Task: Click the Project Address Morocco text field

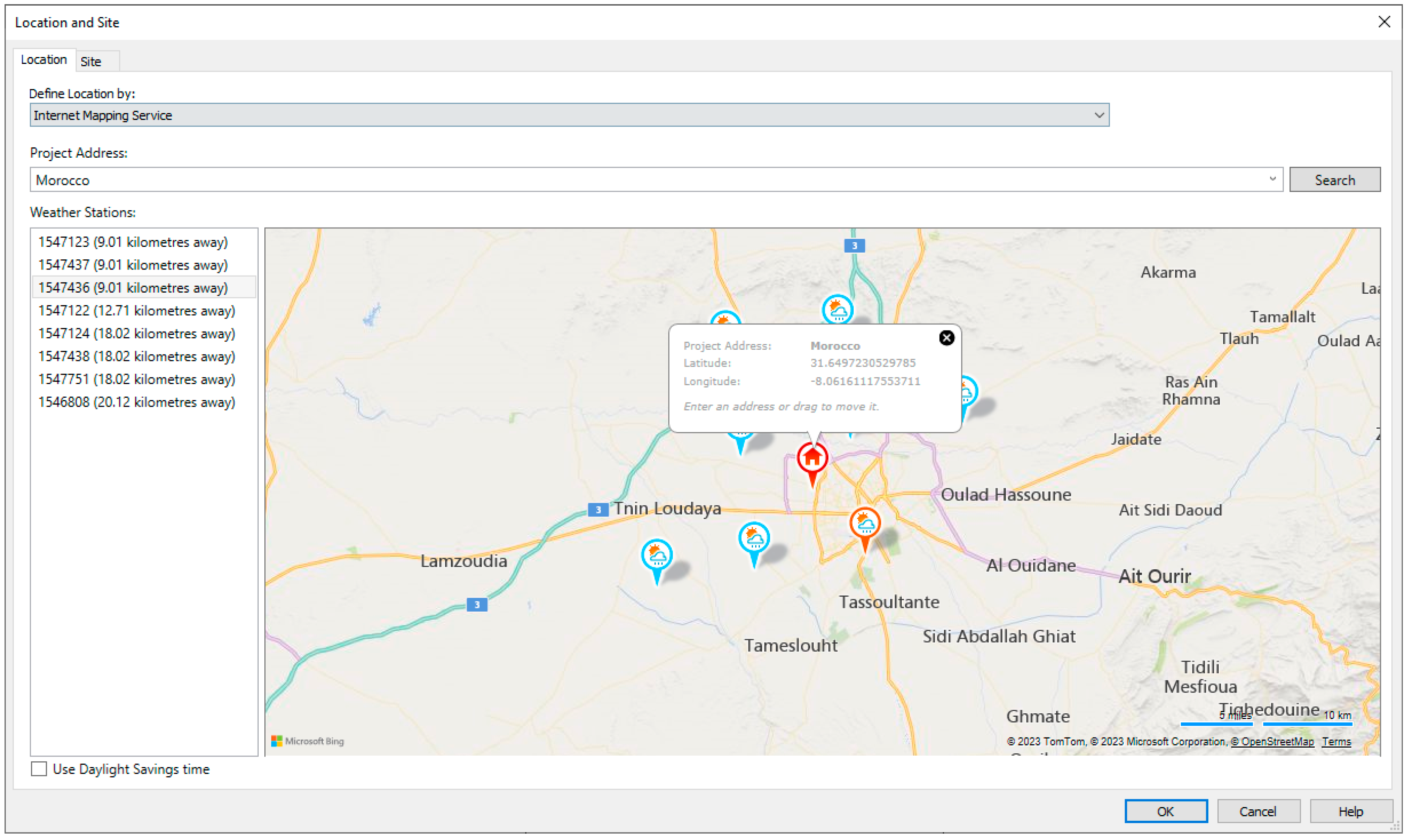Action: [623, 180]
